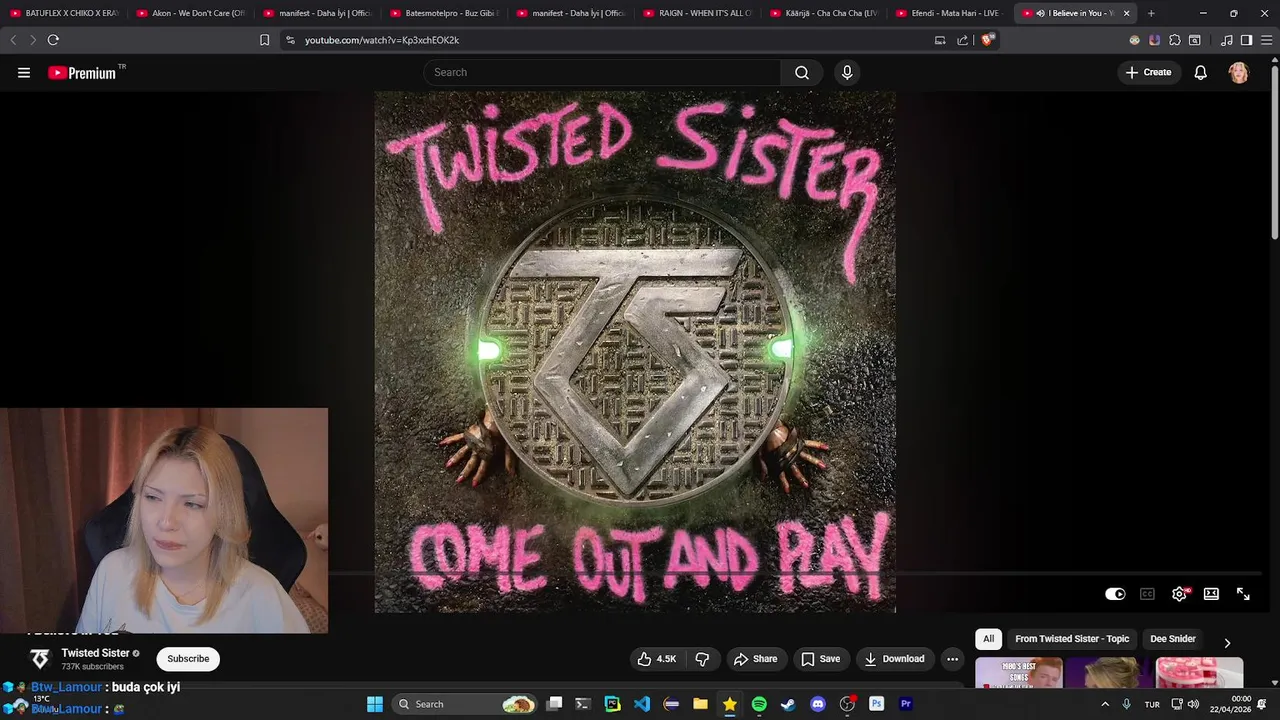This screenshot has height=720, width=1280.
Task: Save the video to playlist
Action: [x=820, y=659]
